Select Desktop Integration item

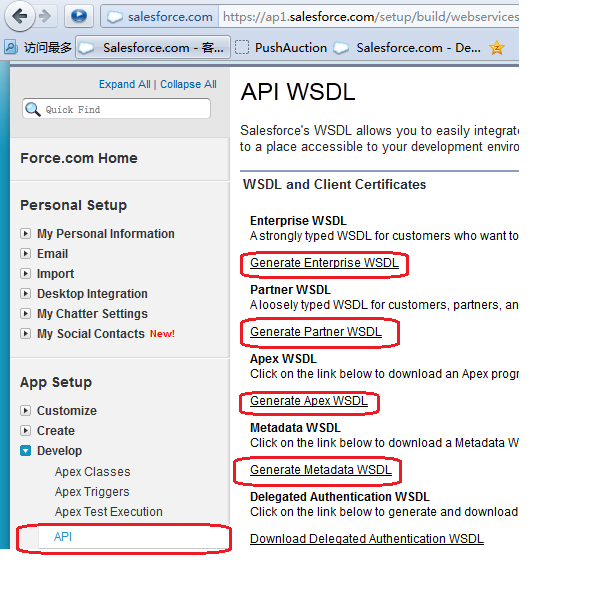click(x=92, y=294)
